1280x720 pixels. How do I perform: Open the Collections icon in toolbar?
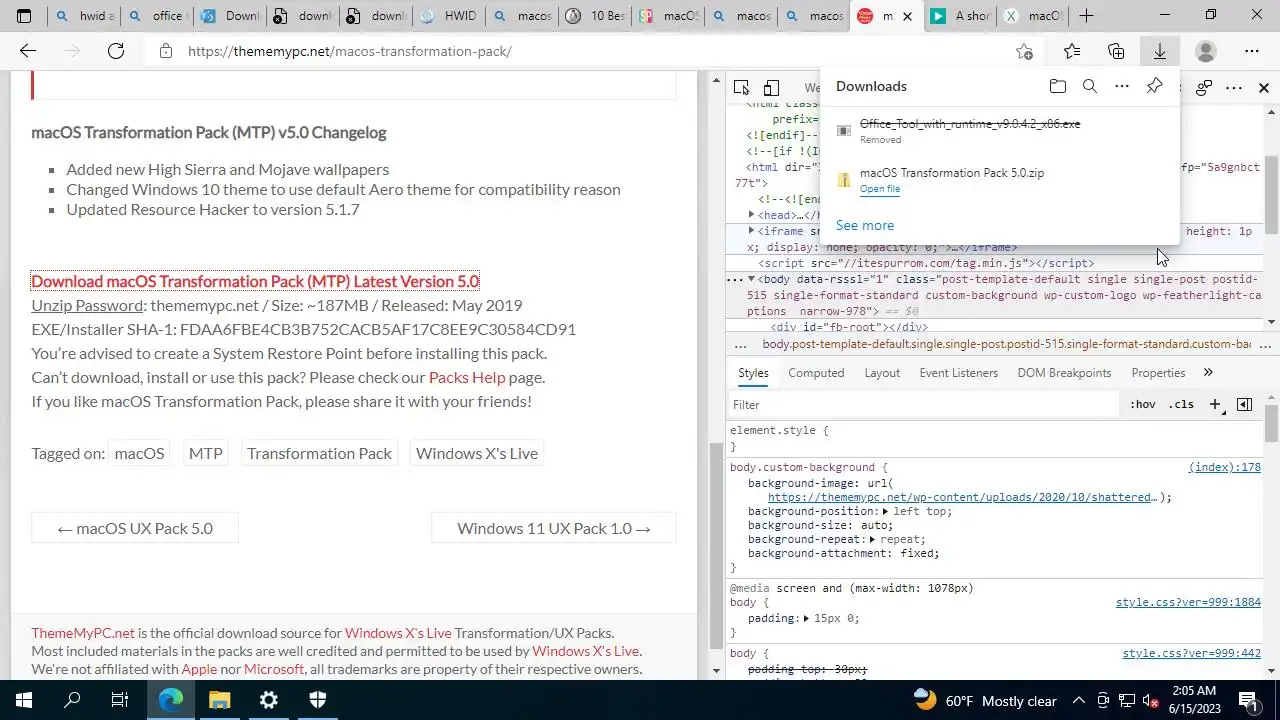pyautogui.click(x=1116, y=51)
